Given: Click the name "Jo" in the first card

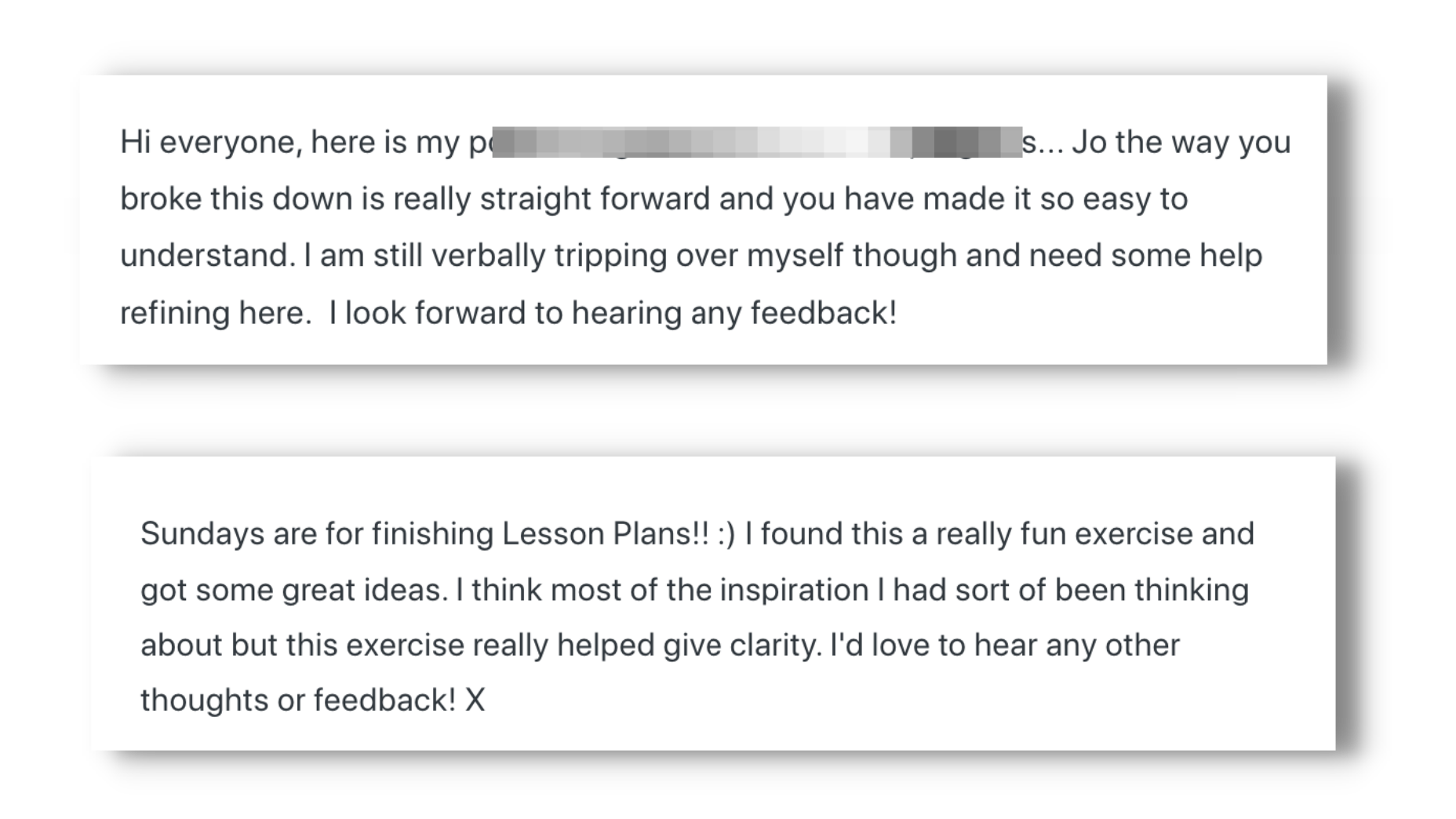Looking at the screenshot, I should pyautogui.click(x=1089, y=142).
